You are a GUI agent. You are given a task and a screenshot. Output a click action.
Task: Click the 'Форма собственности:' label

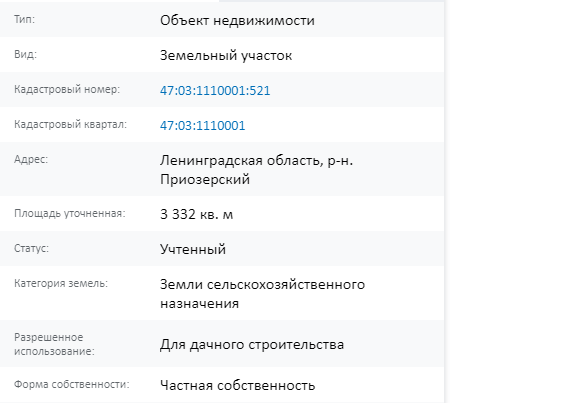pyautogui.click(x=72, y=384)
